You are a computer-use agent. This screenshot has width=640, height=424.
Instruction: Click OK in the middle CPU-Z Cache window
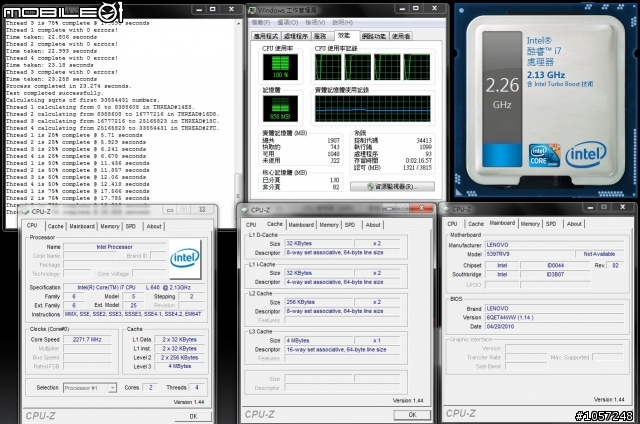[412, 415]
